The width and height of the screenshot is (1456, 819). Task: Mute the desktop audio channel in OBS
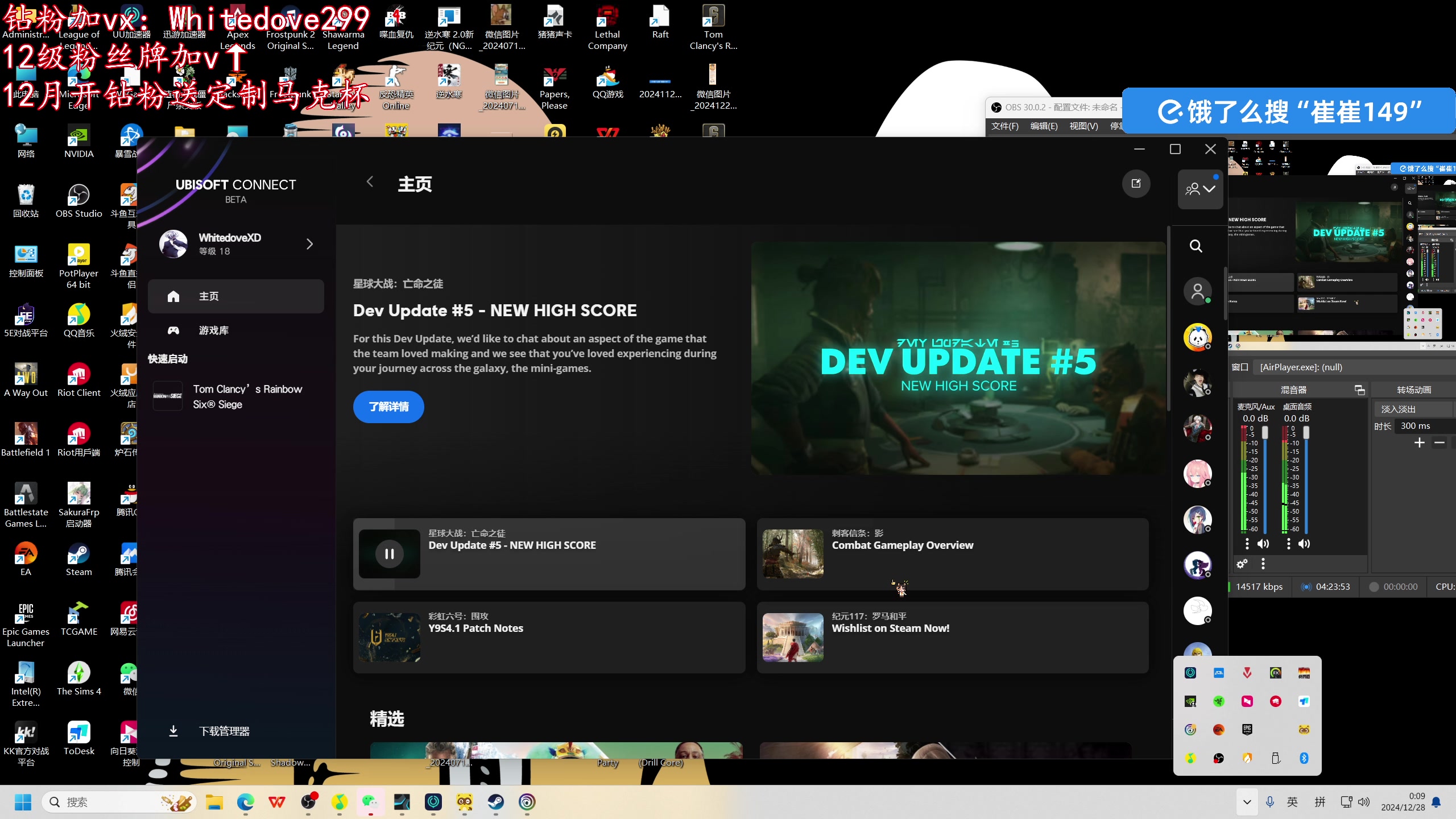pyautogui.click(x=1304, y=544)
